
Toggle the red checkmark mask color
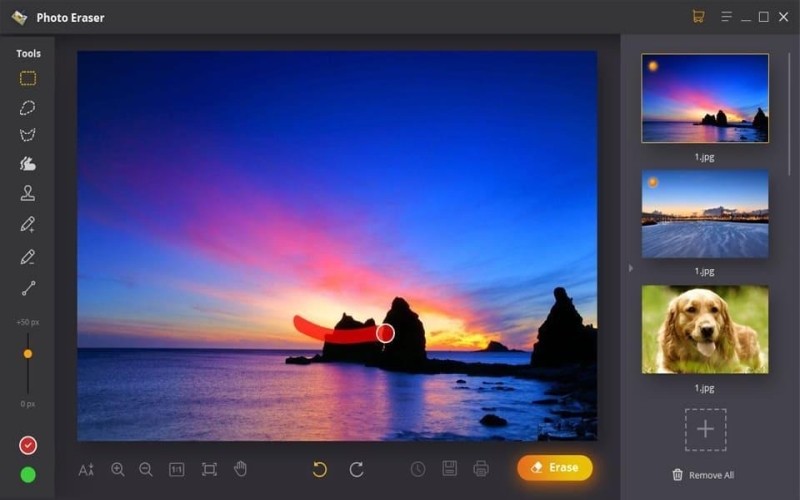click(28, 445)
